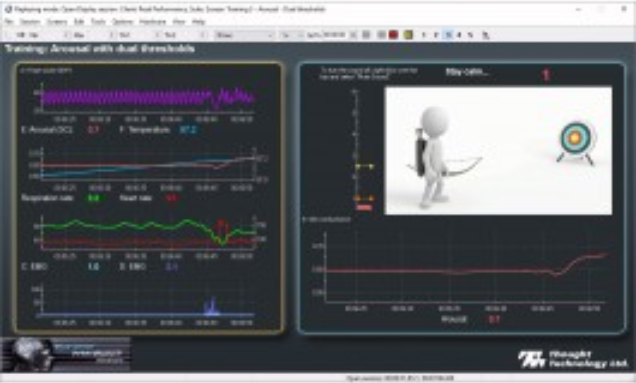Image resolution: width=636 pixels, height=383 pixels.
Task: Click the Temperature value 97.2
Action: pos(188,130)
